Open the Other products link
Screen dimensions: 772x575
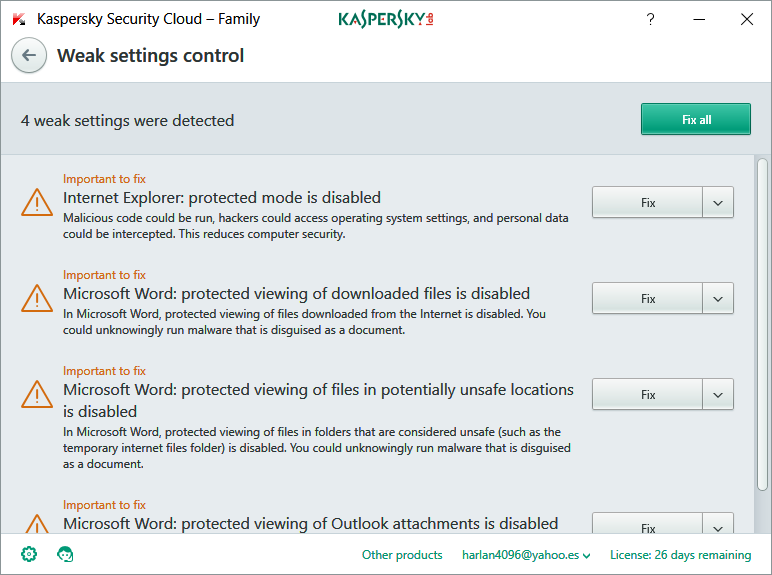click(402, 555)
